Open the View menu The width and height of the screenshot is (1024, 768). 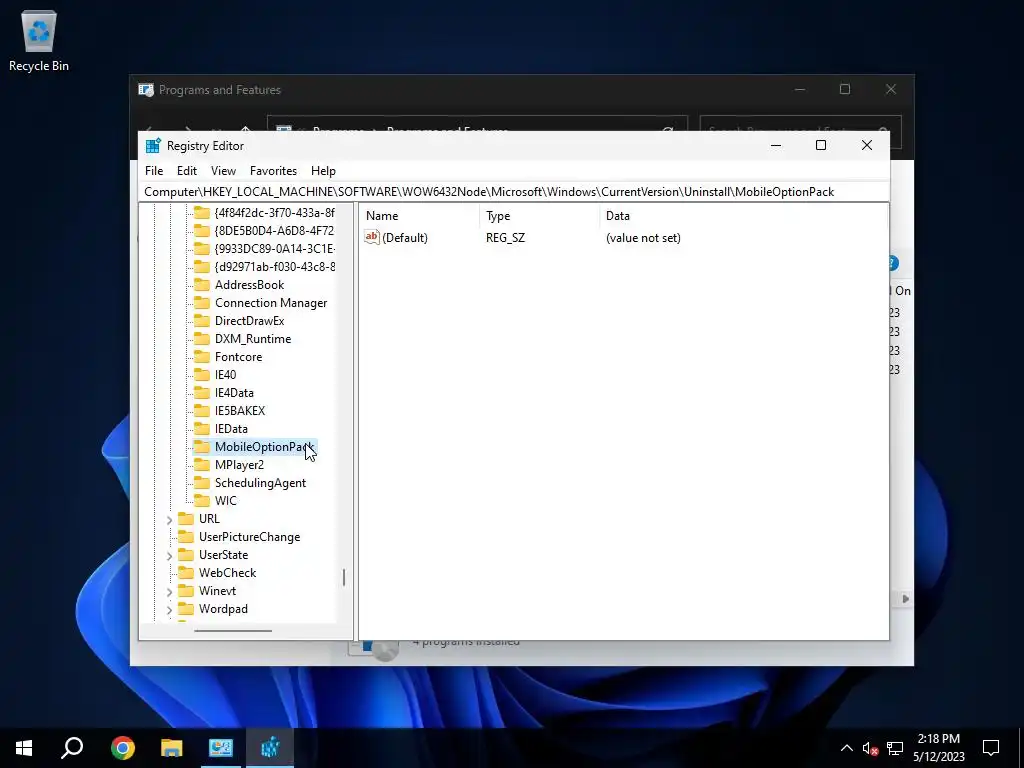(223, 171)
